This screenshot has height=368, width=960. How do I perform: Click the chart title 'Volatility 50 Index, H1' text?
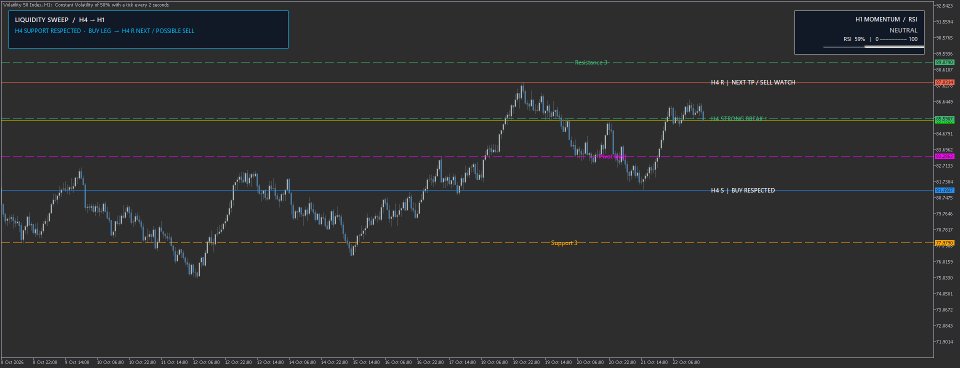click(x=26, y=5)
